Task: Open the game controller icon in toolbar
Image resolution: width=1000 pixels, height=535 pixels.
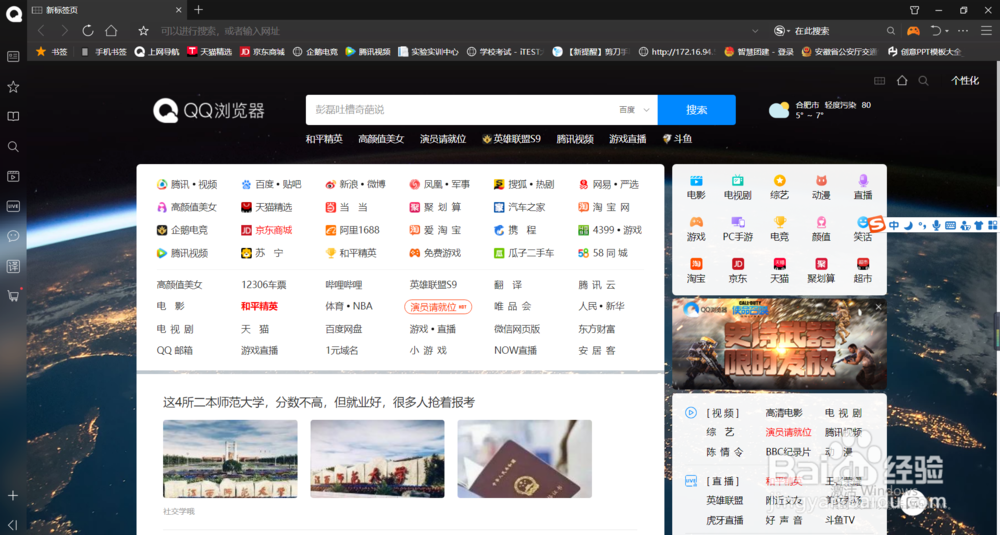Action: coord(913,31)
